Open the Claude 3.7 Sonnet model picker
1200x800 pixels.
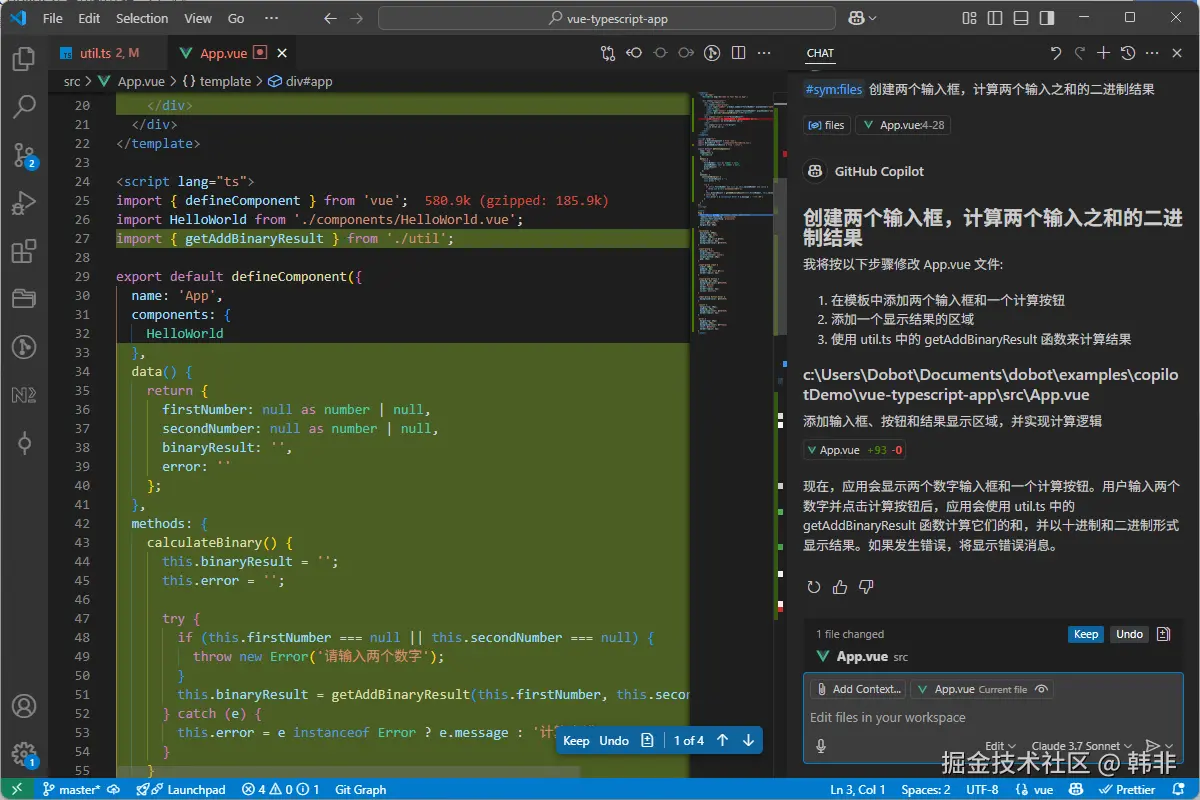tap(1082, 746)
